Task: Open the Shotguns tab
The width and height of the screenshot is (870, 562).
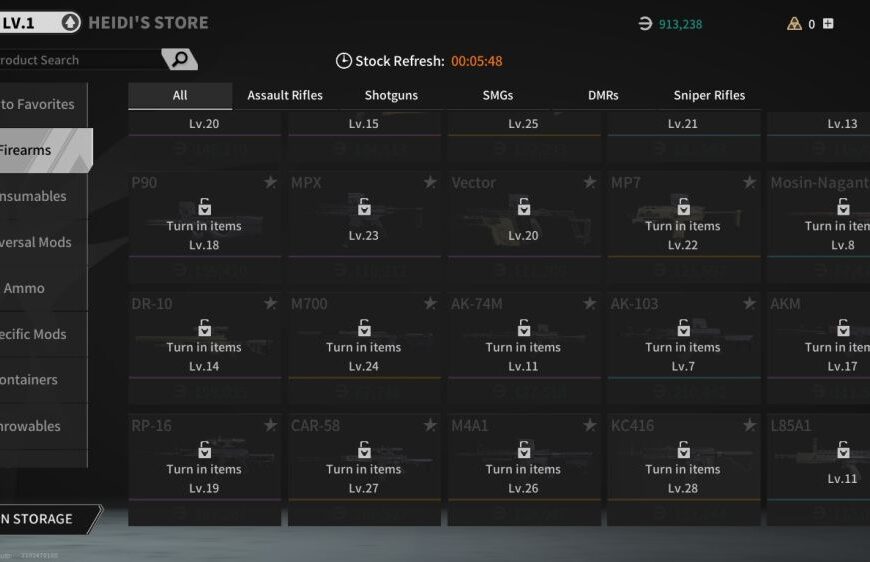Action: tap(391, 96)
